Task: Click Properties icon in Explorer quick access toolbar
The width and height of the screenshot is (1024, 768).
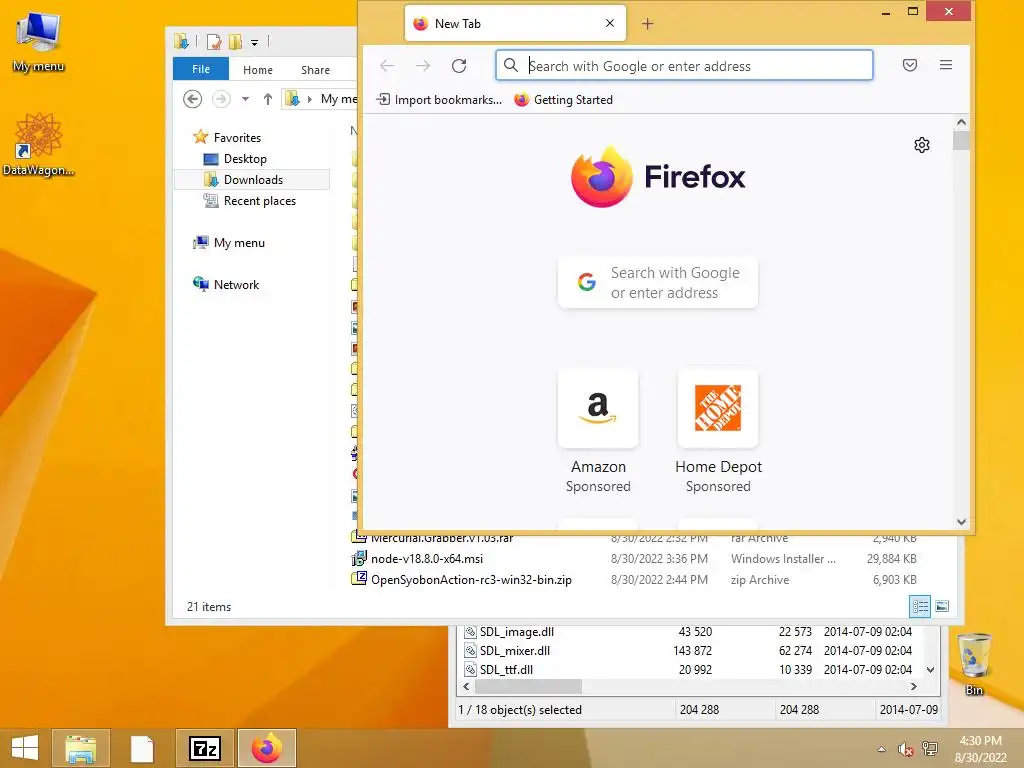Action: (x=214, y=42)
